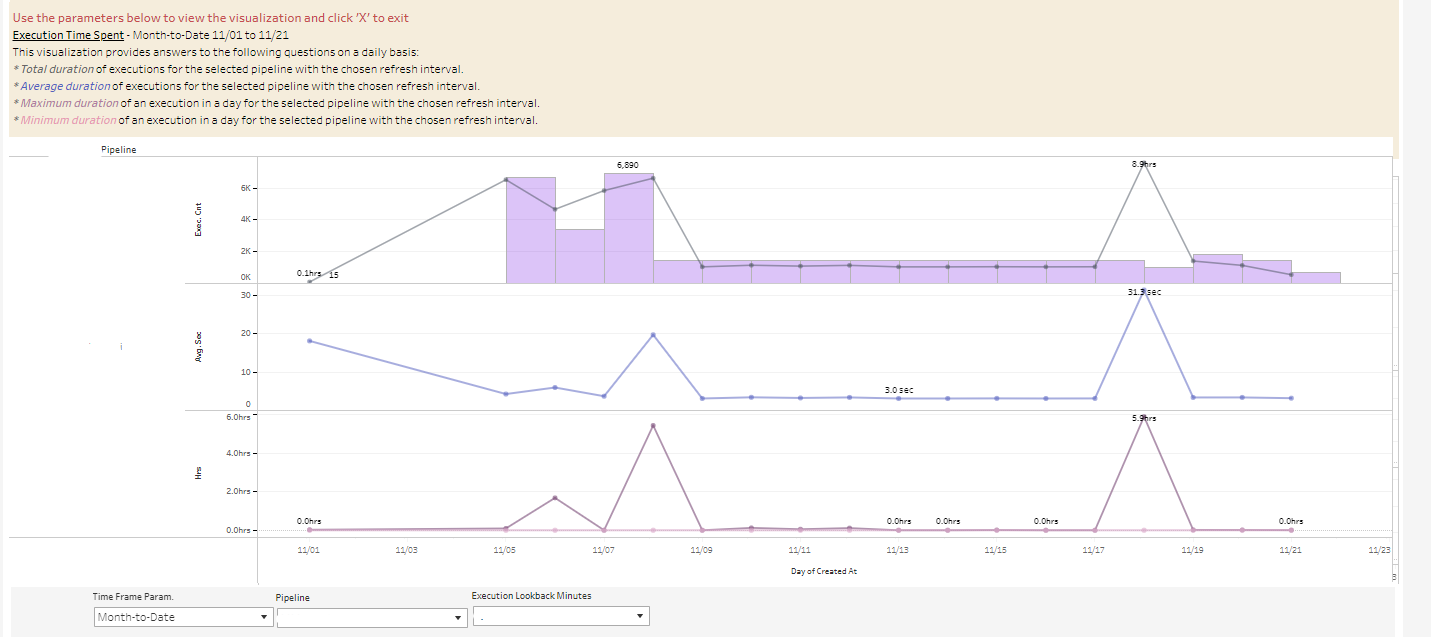Click the 11/11 date tick label
The width and height of the screenshot is (1431, 637).
point(799,550)
